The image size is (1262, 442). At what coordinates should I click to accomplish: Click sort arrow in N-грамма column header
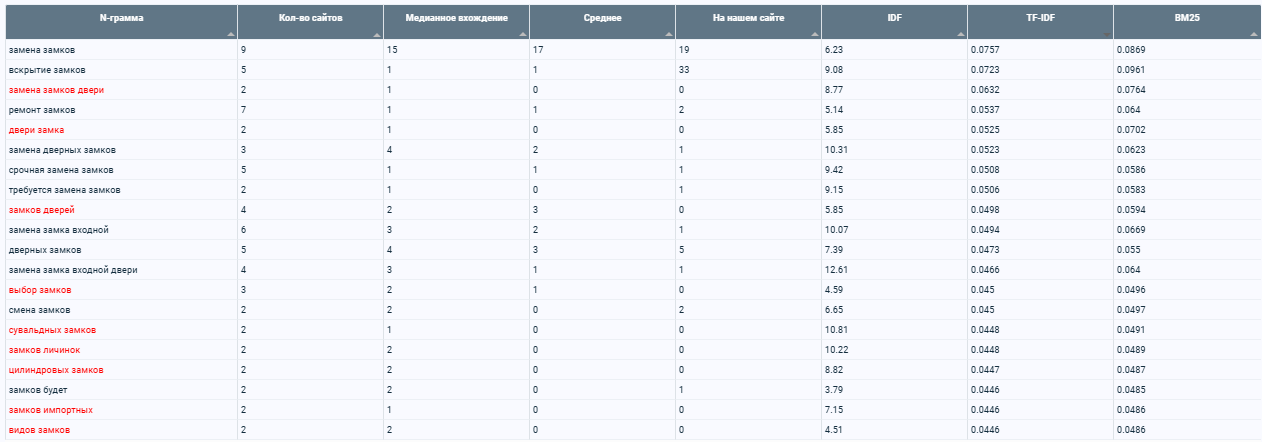231,34
